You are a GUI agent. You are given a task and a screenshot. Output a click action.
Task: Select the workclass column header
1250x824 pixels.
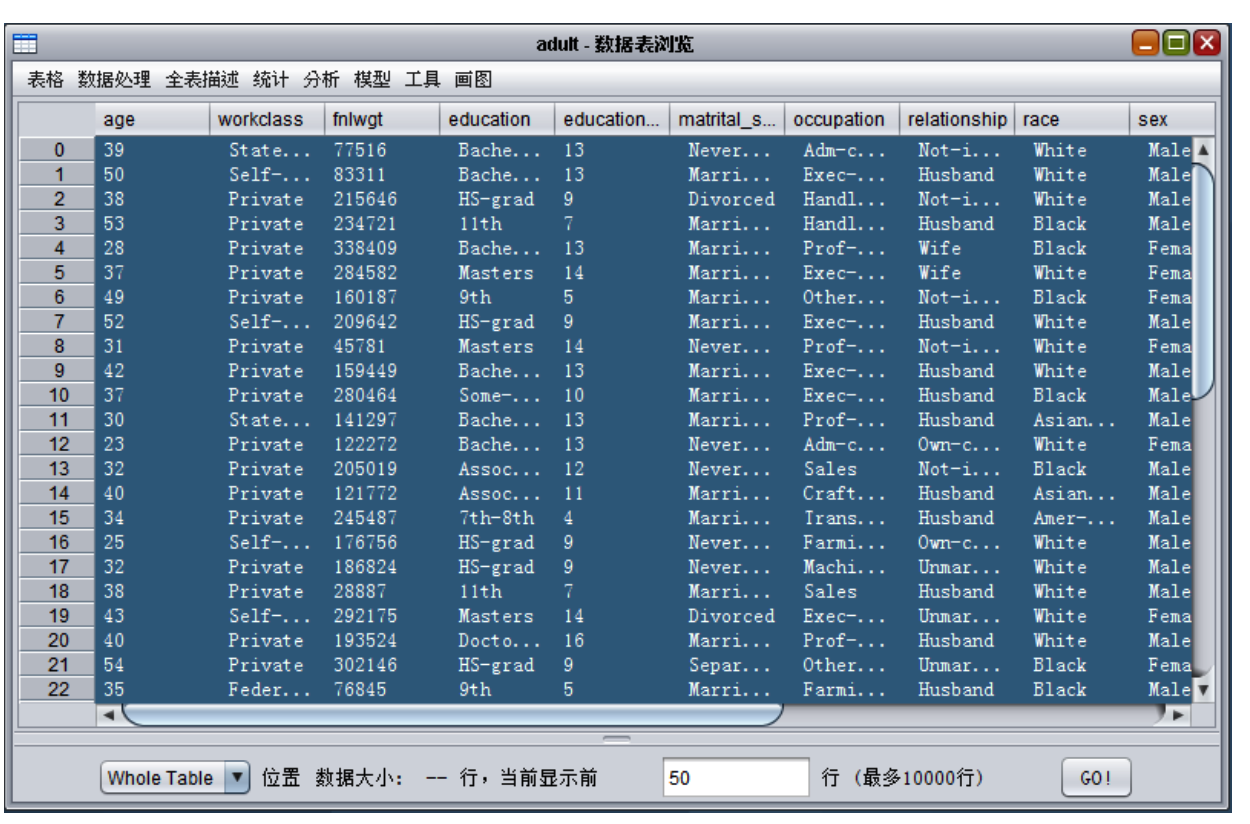(x=267, y=119)
